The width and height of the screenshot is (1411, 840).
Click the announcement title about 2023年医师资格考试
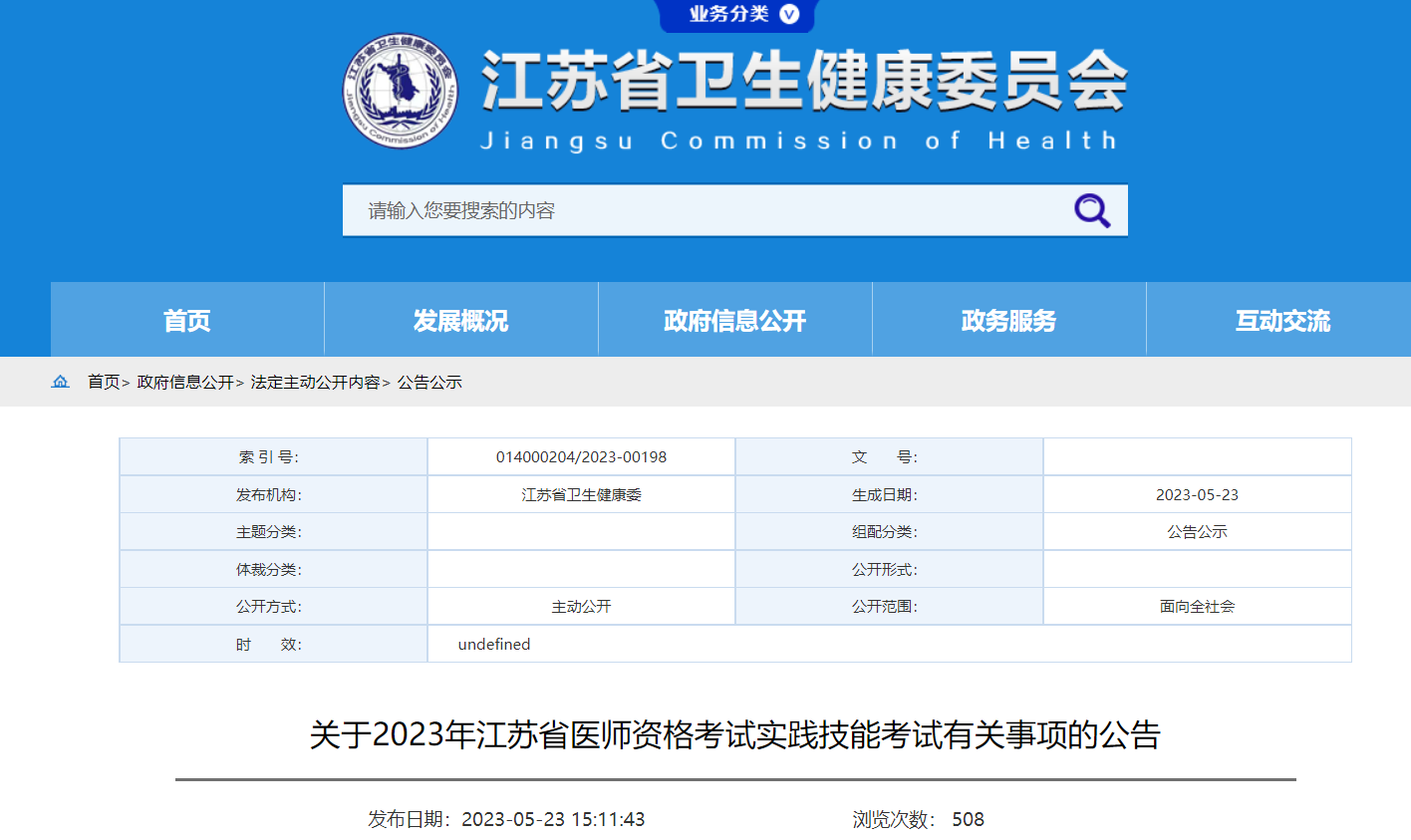[734, 735]
